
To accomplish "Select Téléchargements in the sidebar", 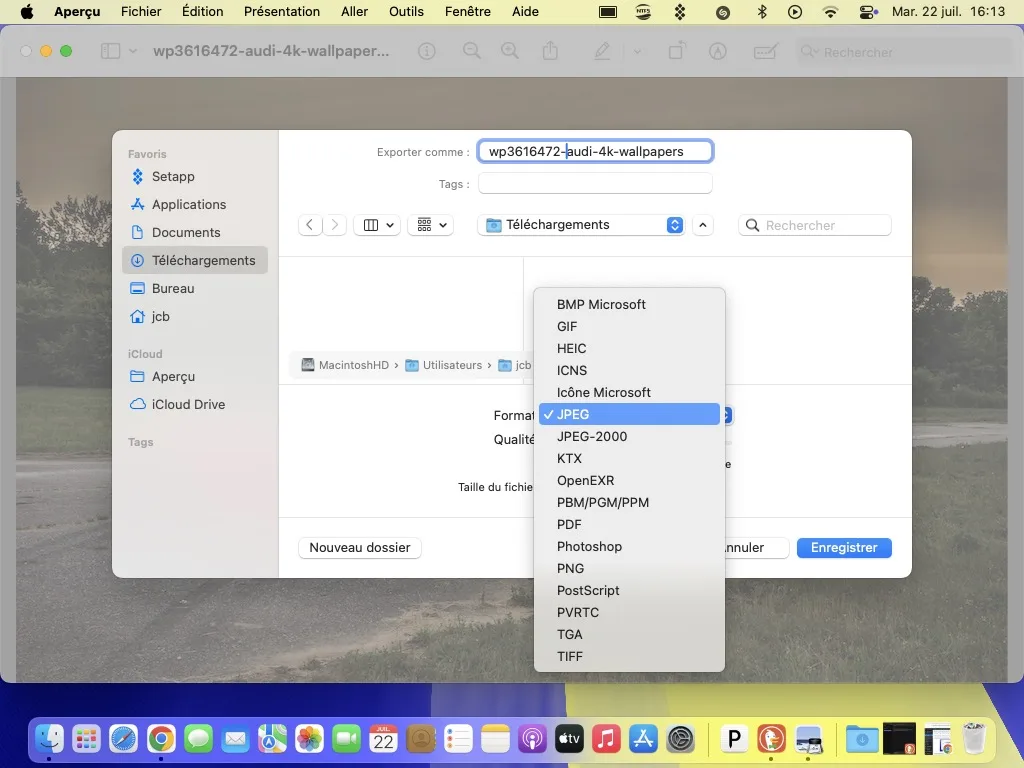I will [x=195, y=260].
